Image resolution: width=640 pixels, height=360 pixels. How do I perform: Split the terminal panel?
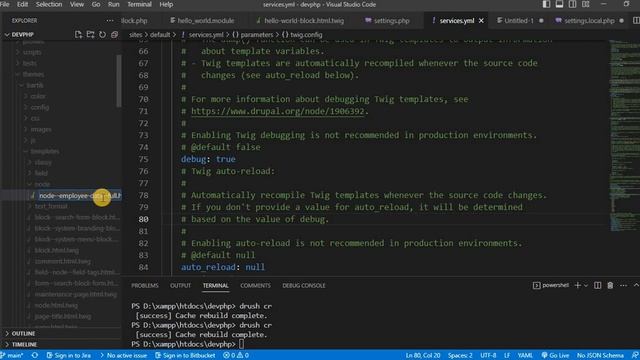pos(597,285)
